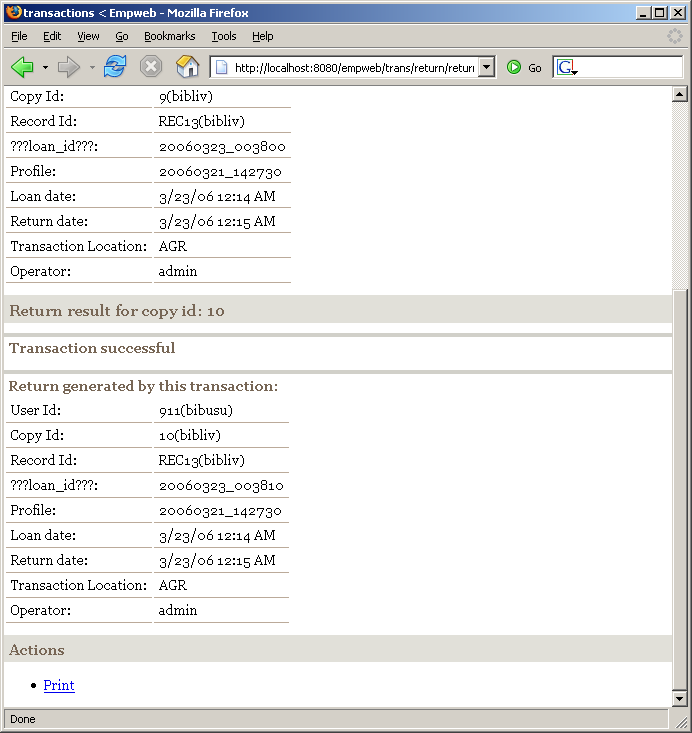Click the 'Return result for copy id: 10' heading
The image size is (692, 733).
tap(116, 310)
